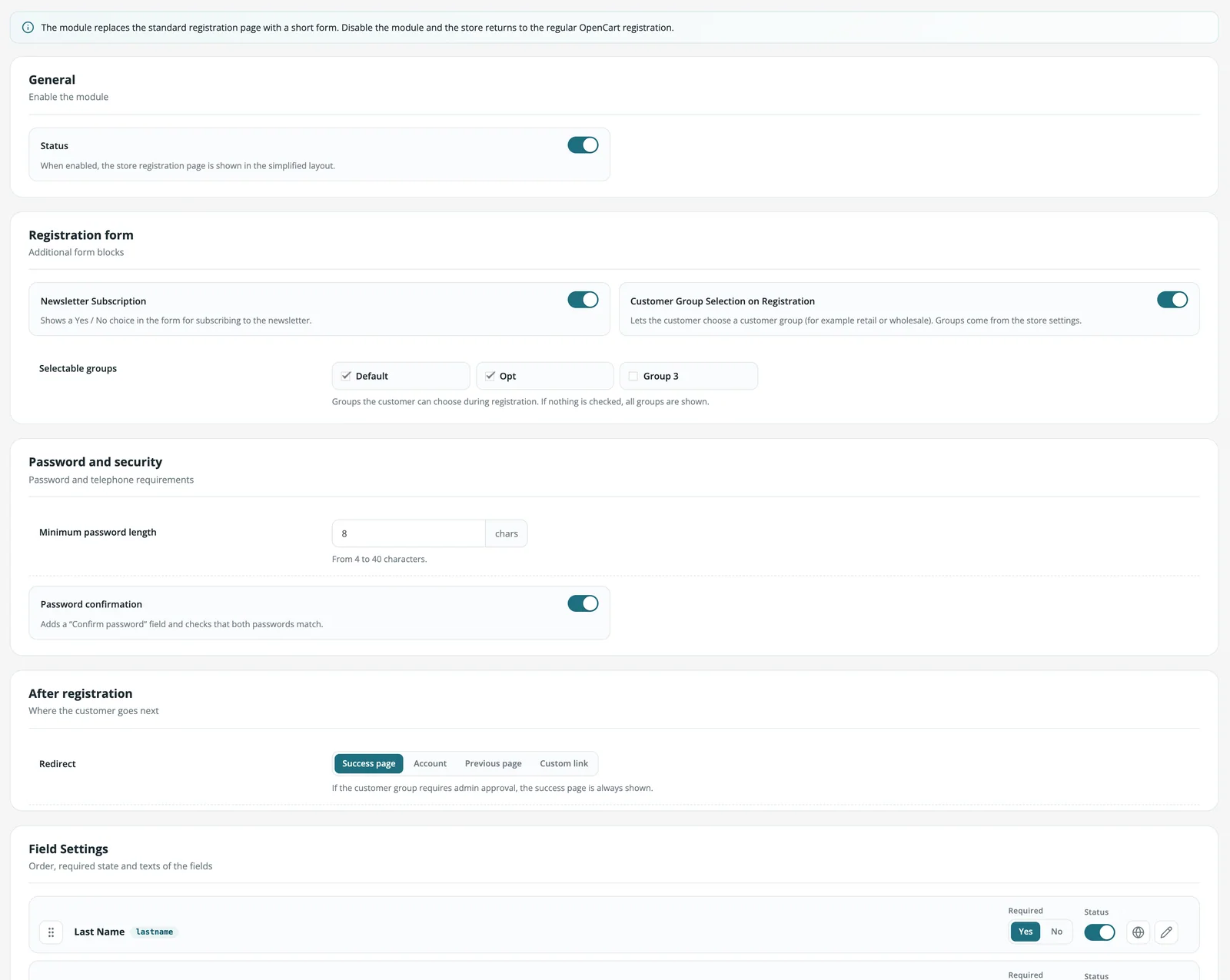The image size is (1230, 980).
Task: Uncheck the Opt group checkbox
Action: 490,376
